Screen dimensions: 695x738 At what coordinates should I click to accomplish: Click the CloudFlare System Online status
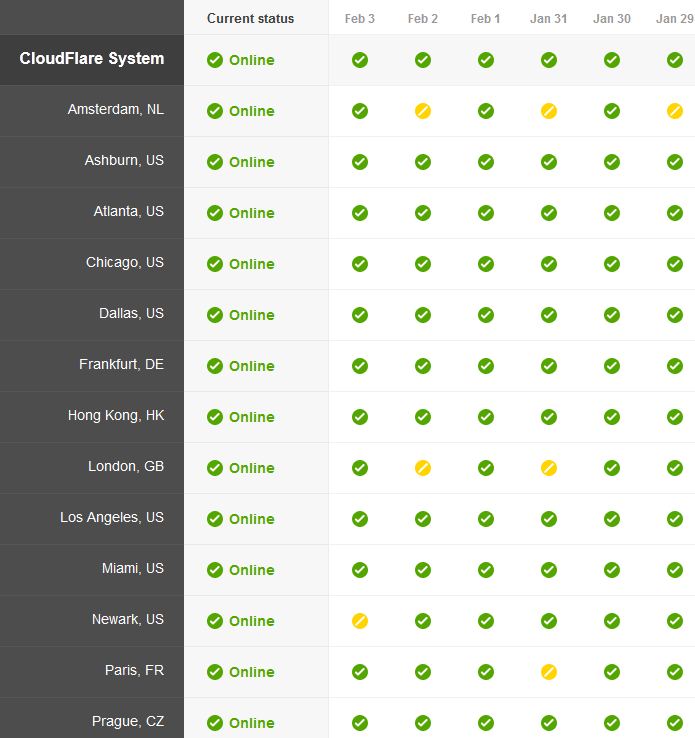(x=240, y=60)
